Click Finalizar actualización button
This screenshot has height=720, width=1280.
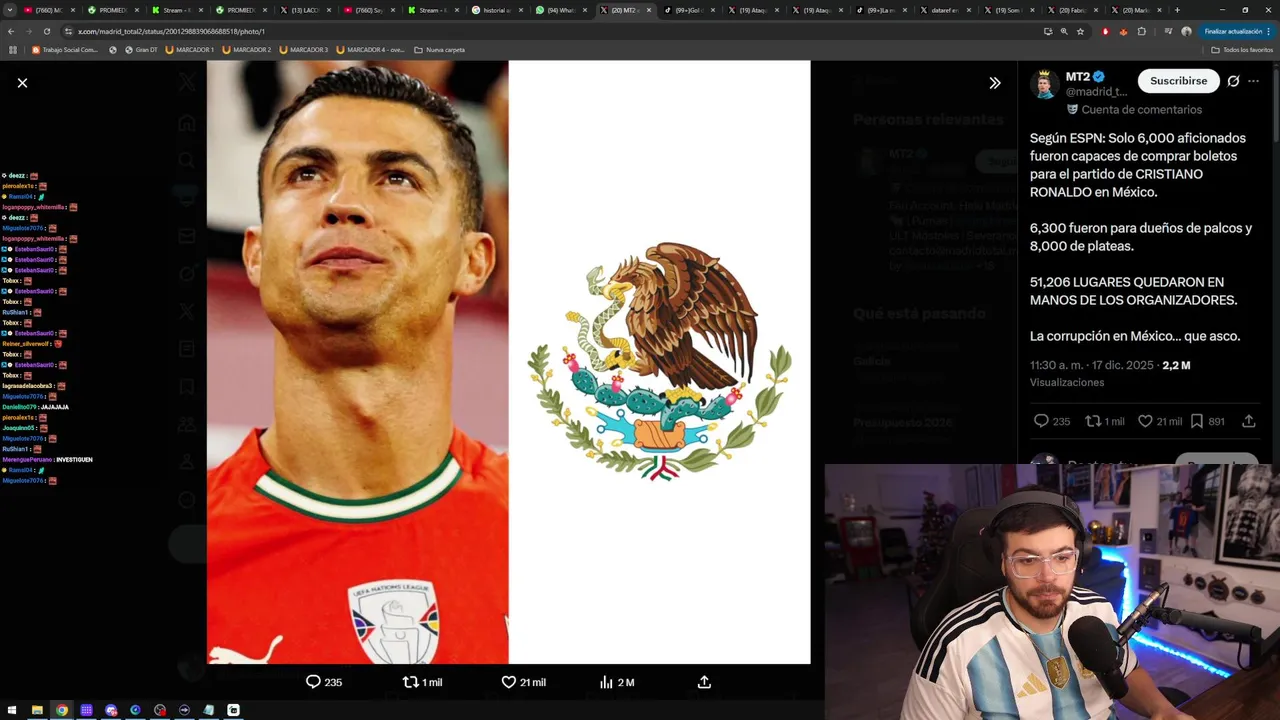[1237, 31]
